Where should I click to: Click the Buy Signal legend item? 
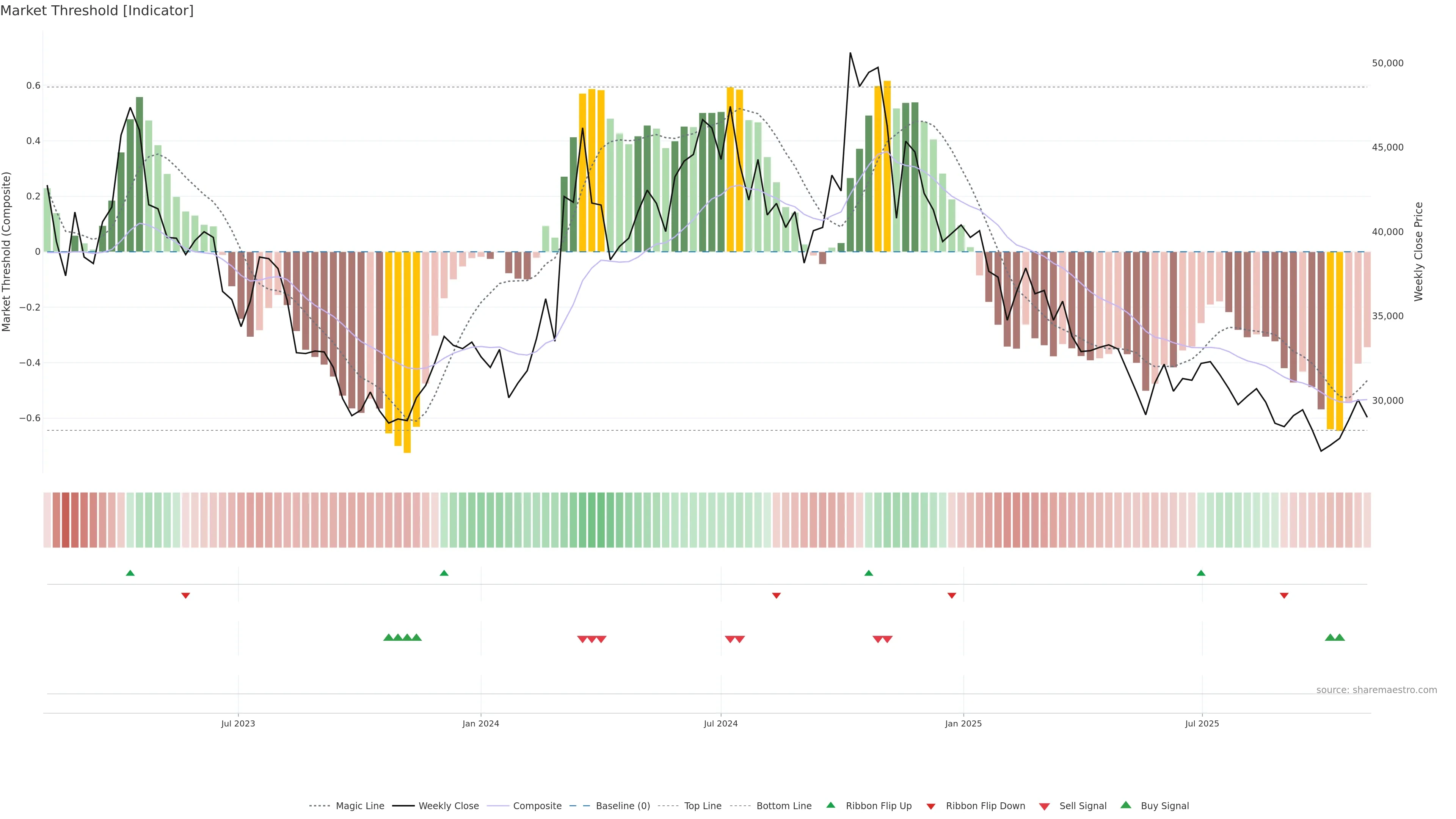coord(1164,806)
